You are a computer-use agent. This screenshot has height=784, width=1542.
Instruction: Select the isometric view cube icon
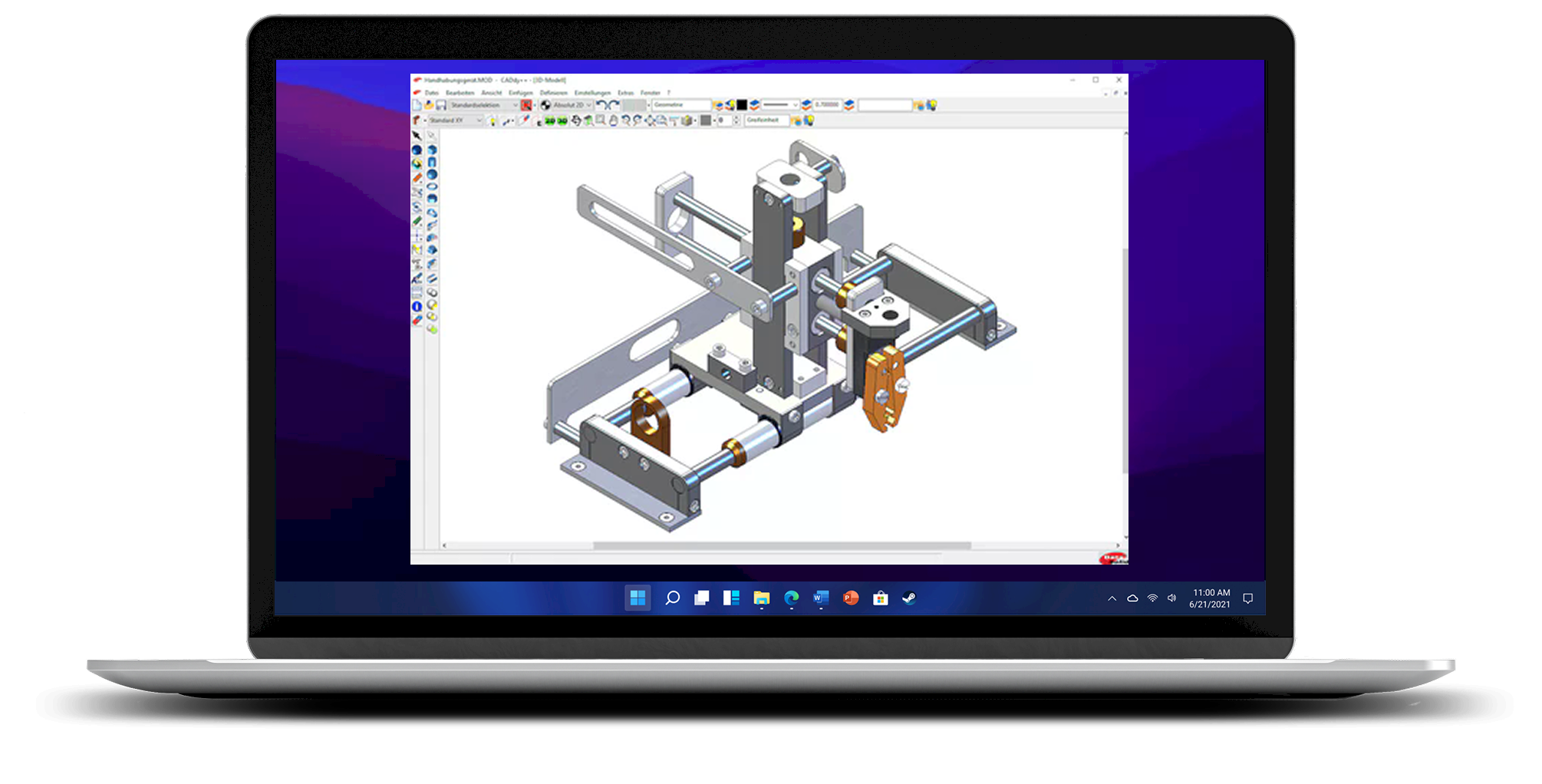[x=685, y=120]
